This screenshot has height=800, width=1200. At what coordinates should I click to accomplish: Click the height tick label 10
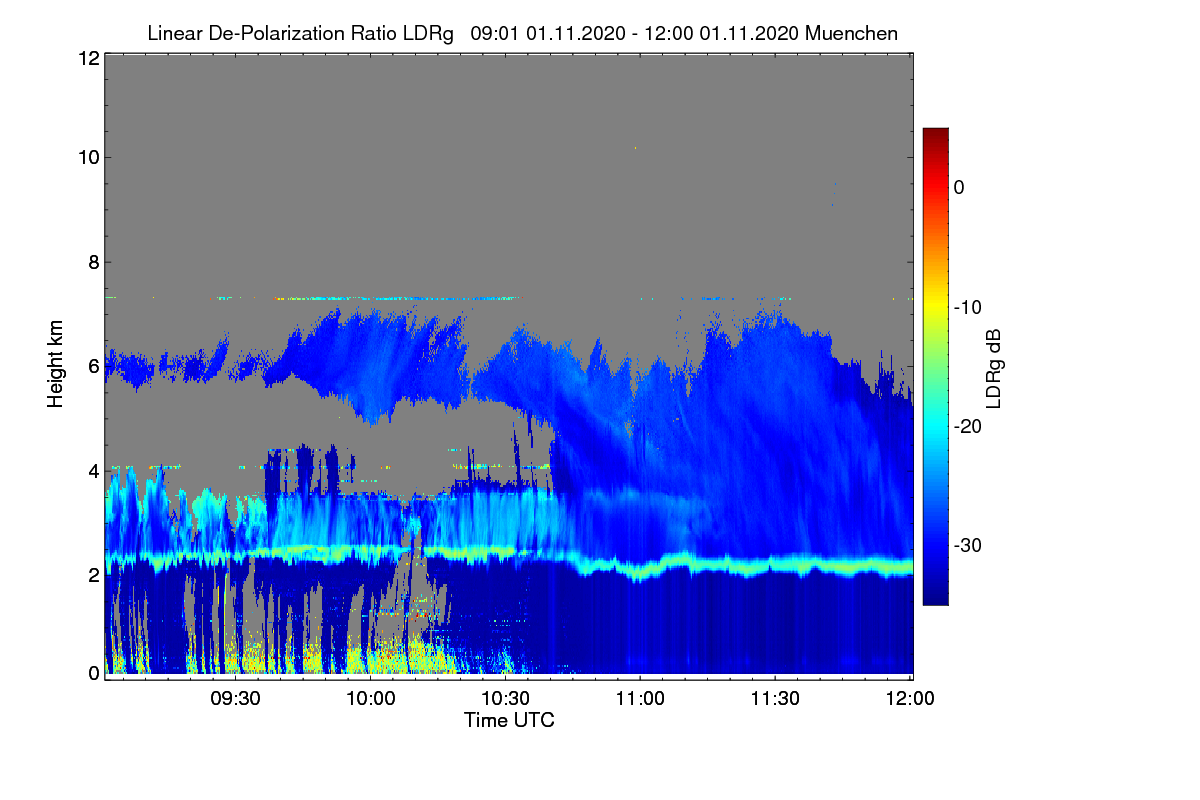click(x=88, y=157)
